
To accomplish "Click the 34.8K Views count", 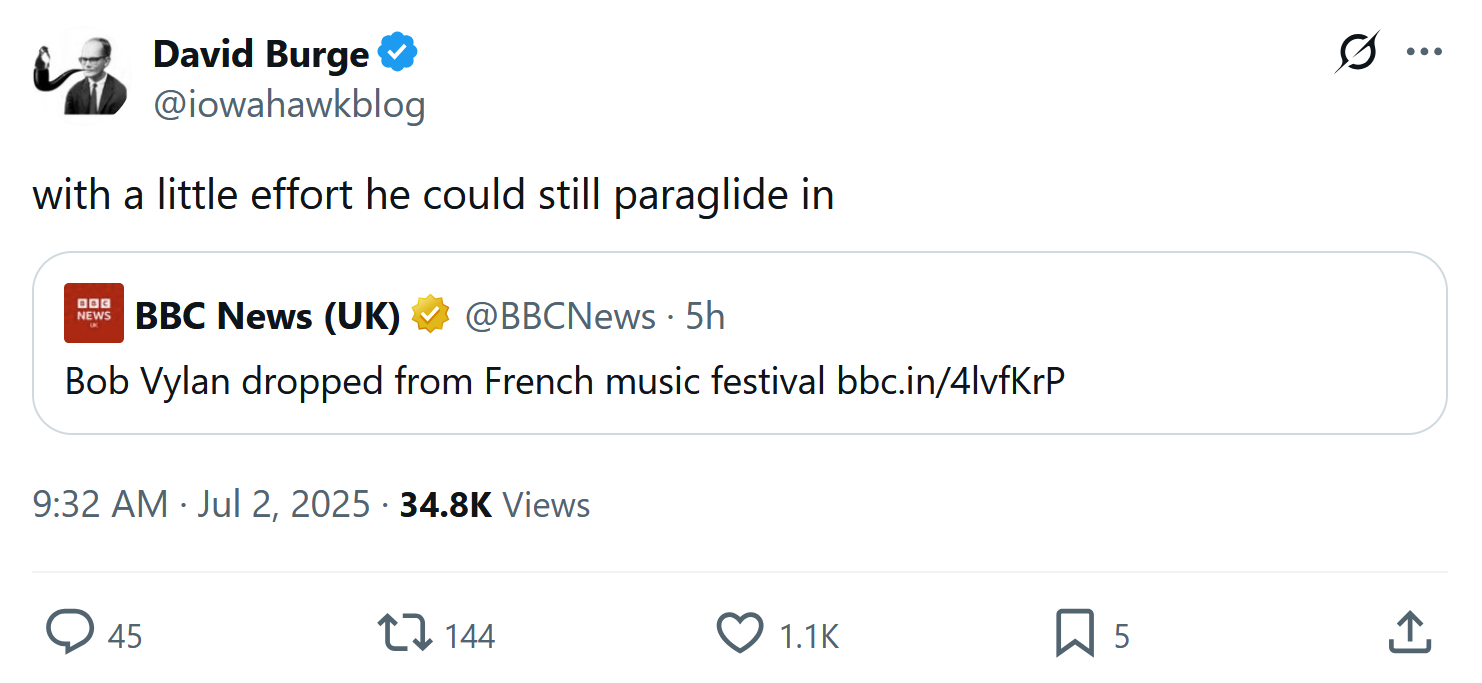I will tap(494, 504).
